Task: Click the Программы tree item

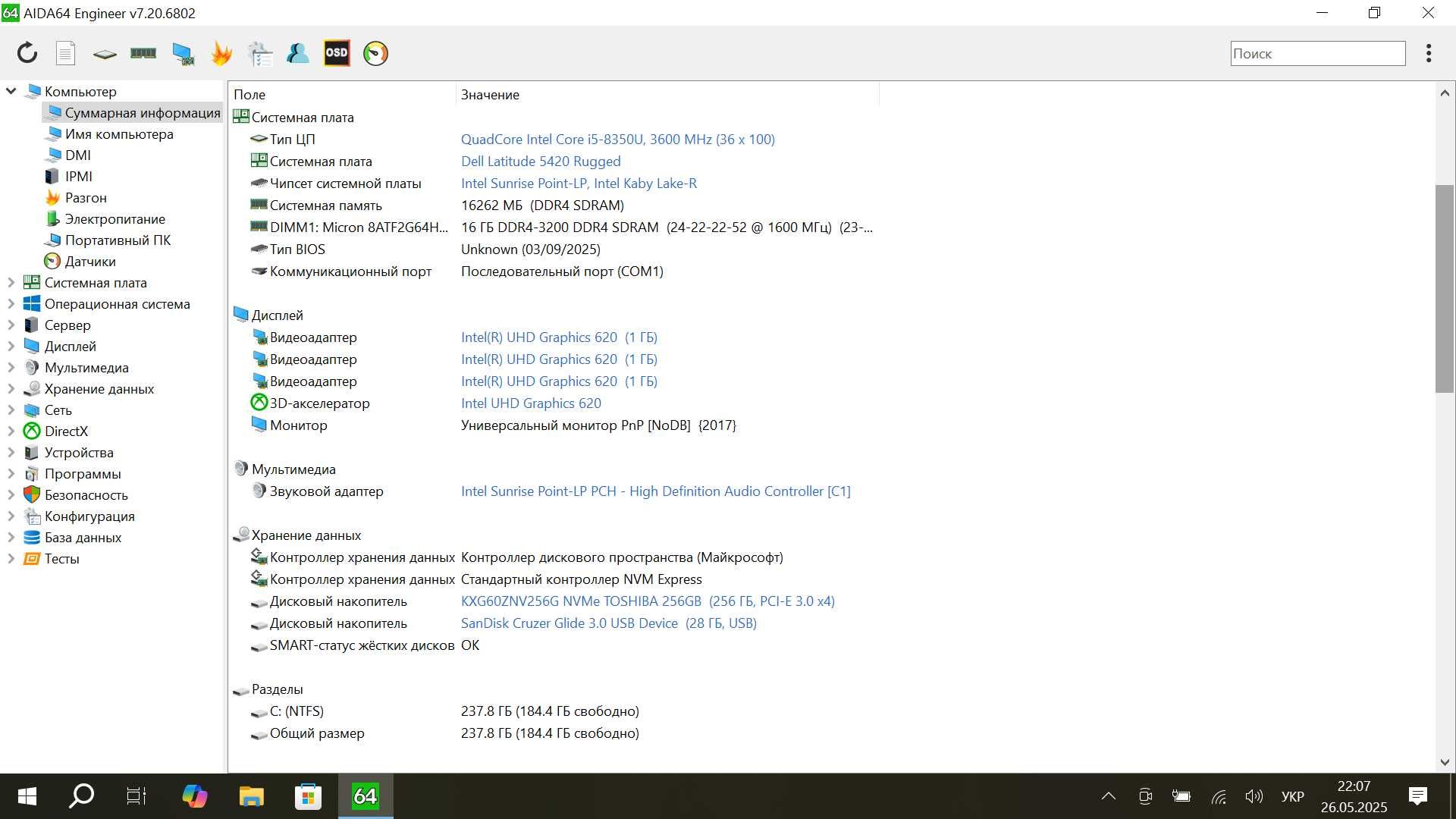Action: (x=83, y=473)
